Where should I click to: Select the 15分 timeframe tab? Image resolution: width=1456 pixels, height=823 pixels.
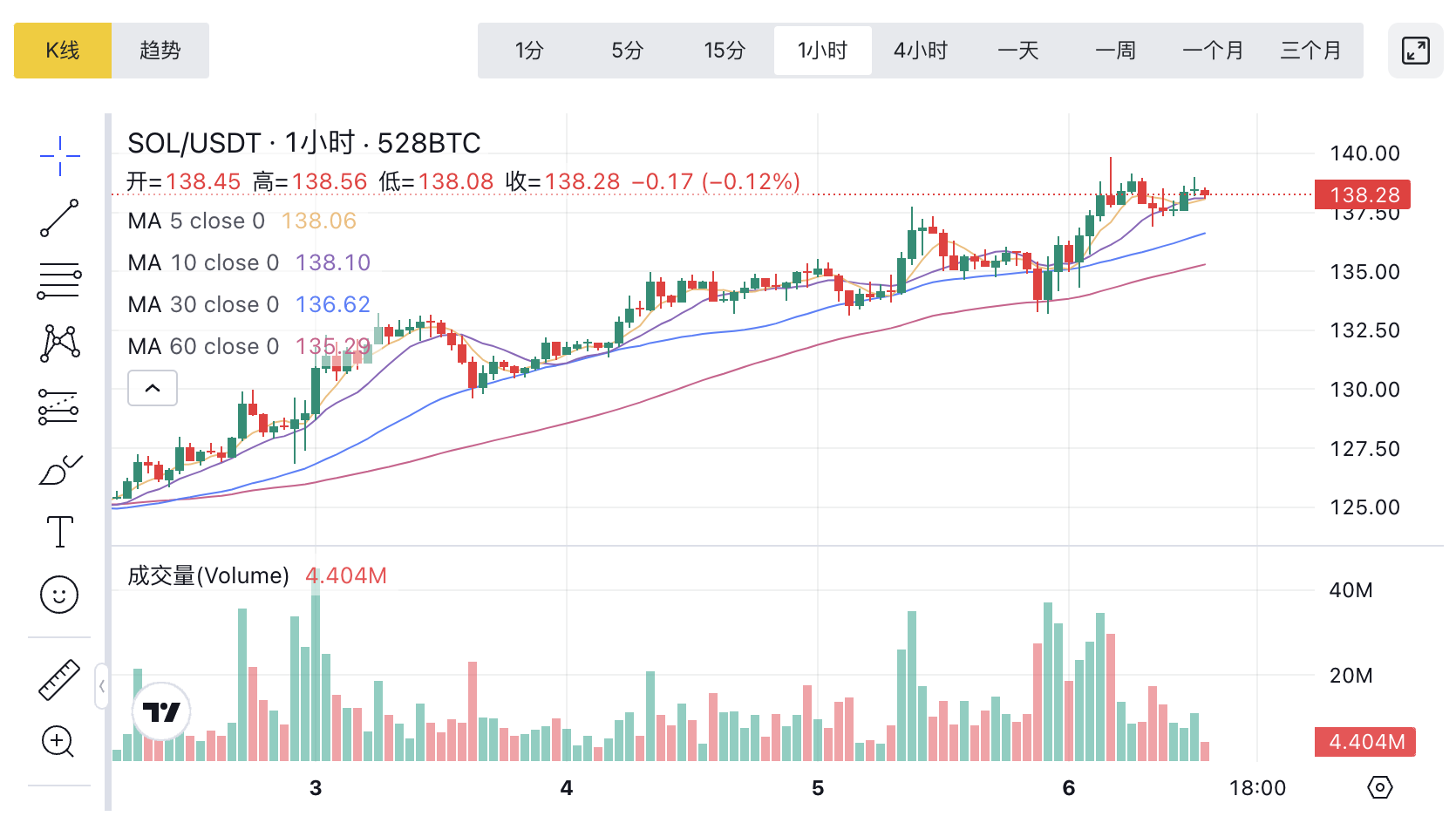tap(725, 51)
